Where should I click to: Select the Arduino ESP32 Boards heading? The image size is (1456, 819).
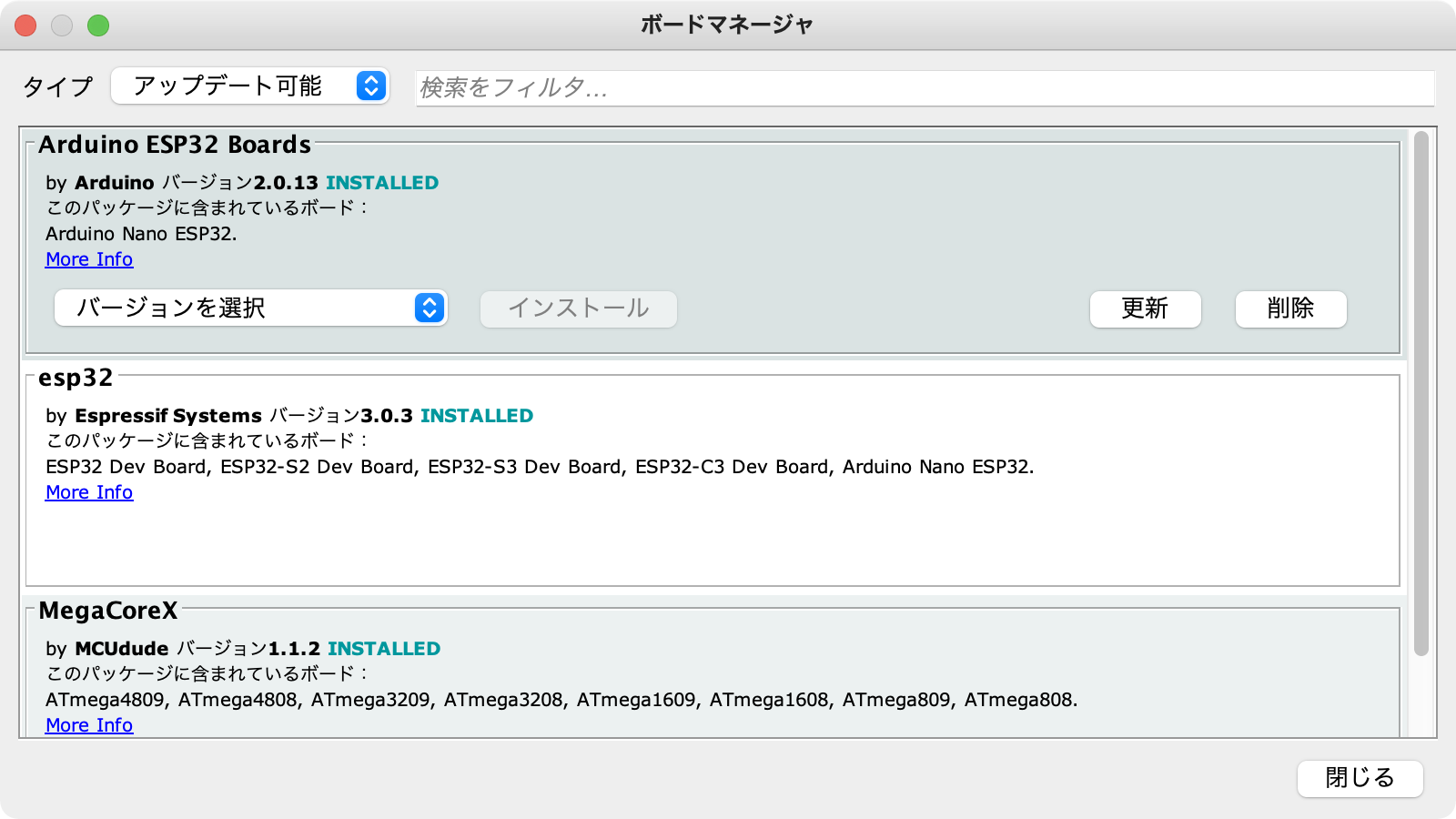coord(175,145)
